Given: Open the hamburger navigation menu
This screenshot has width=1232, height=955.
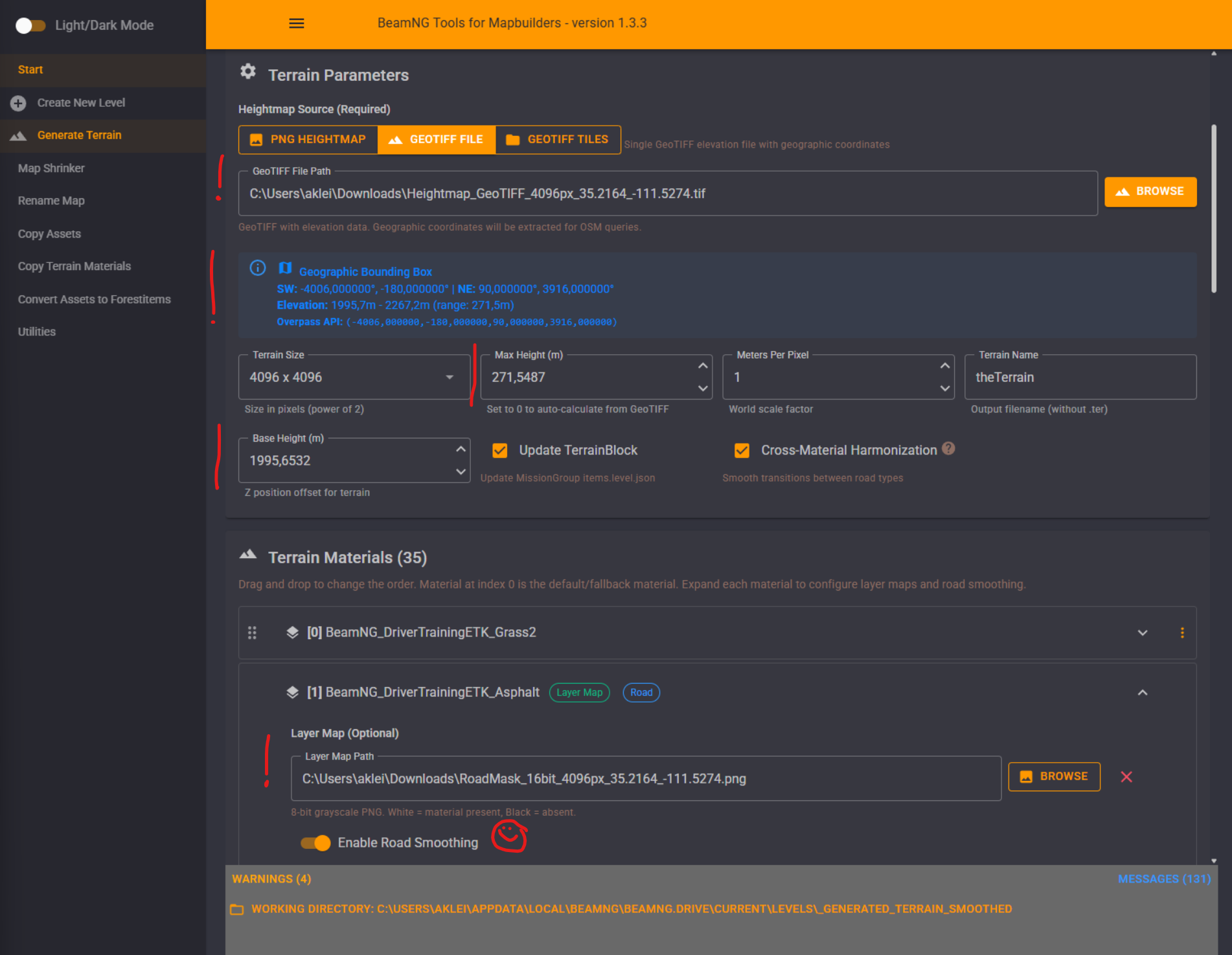Looking at the screenshot, I should pyautogui.click(x=297, y=23).
